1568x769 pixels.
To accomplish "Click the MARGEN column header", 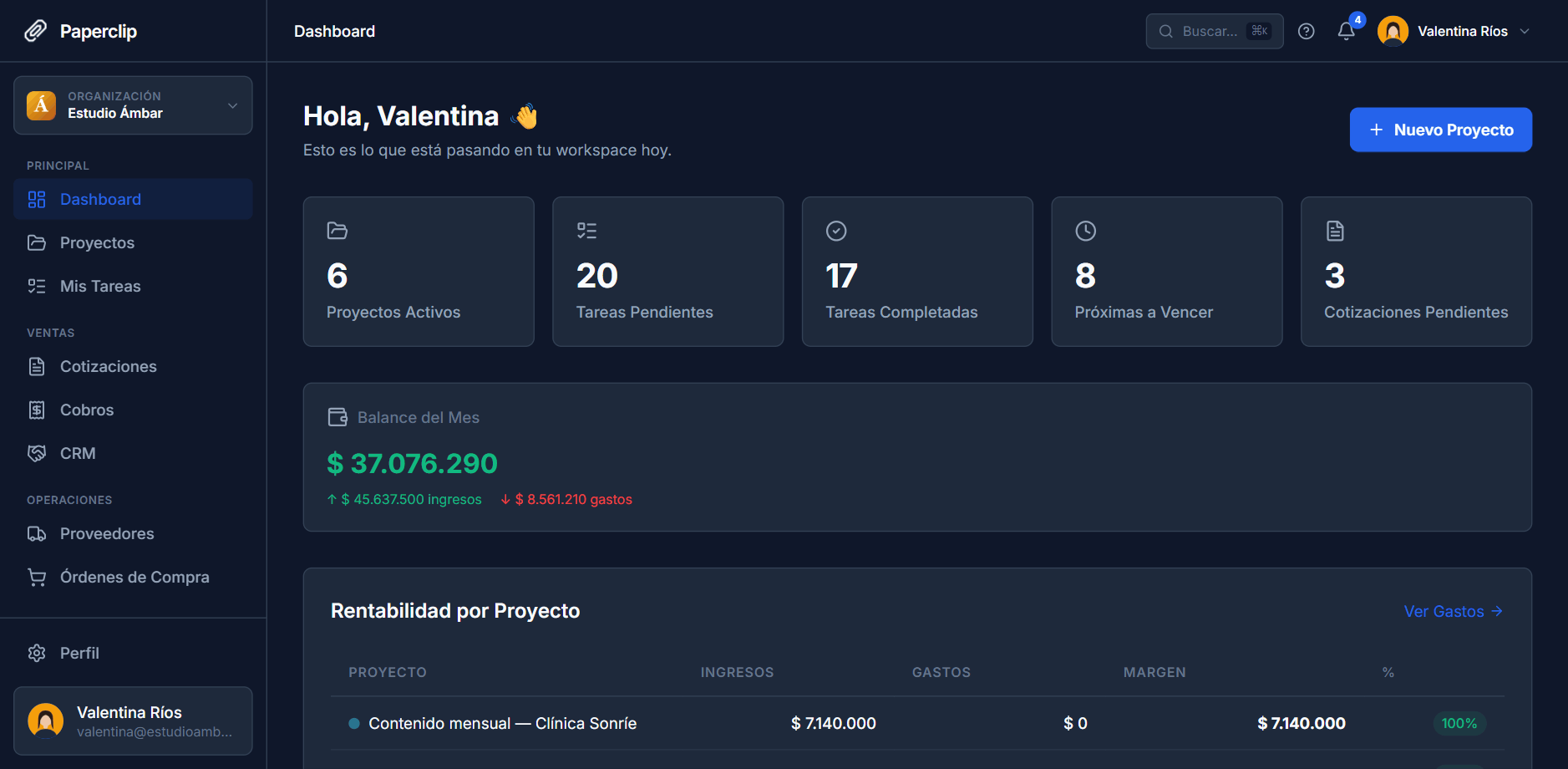I will tap(1154, 672).
